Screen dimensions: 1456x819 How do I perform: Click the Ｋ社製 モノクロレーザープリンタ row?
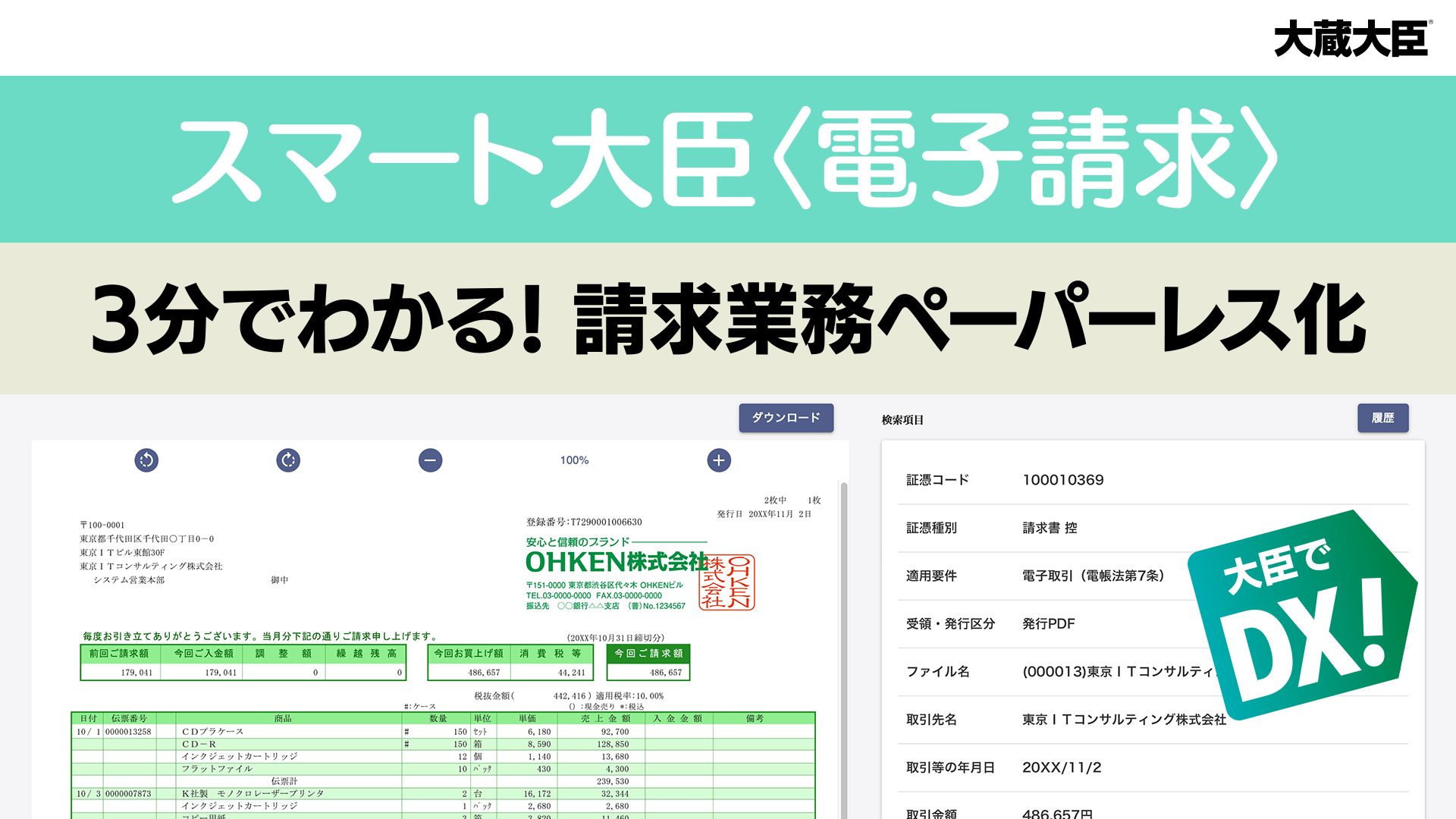pyautogui.click(x=443, y=794)
